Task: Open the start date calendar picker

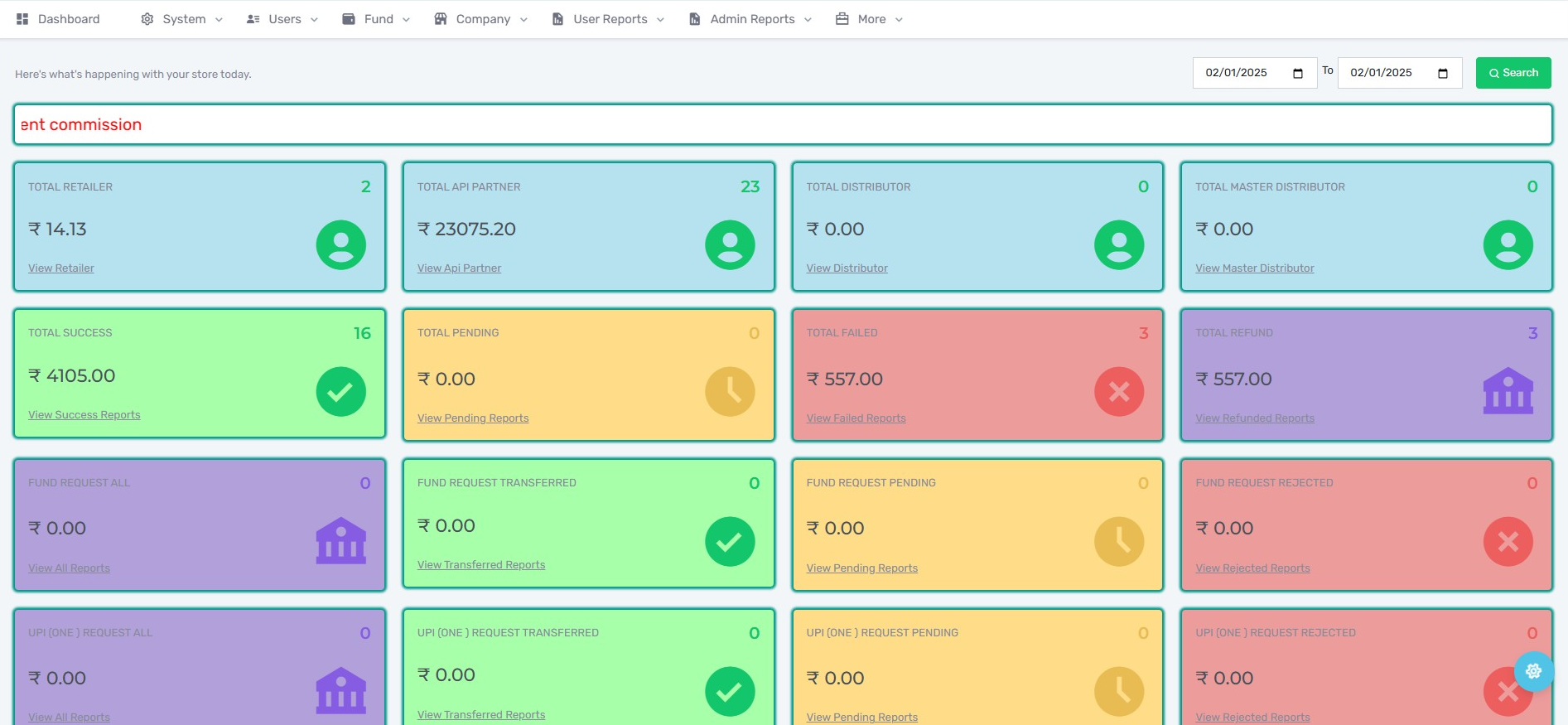Action: (1298, 73)
